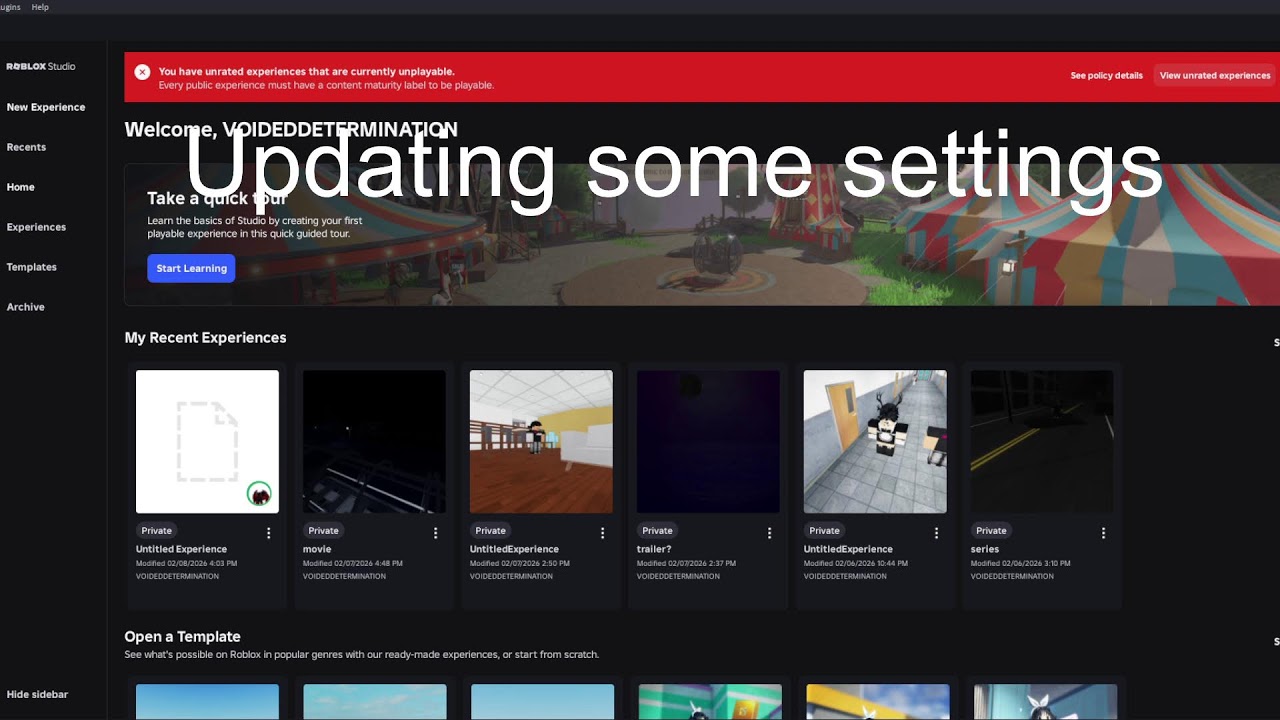Open the movie experience thumbnail

(x=374, y=442)
